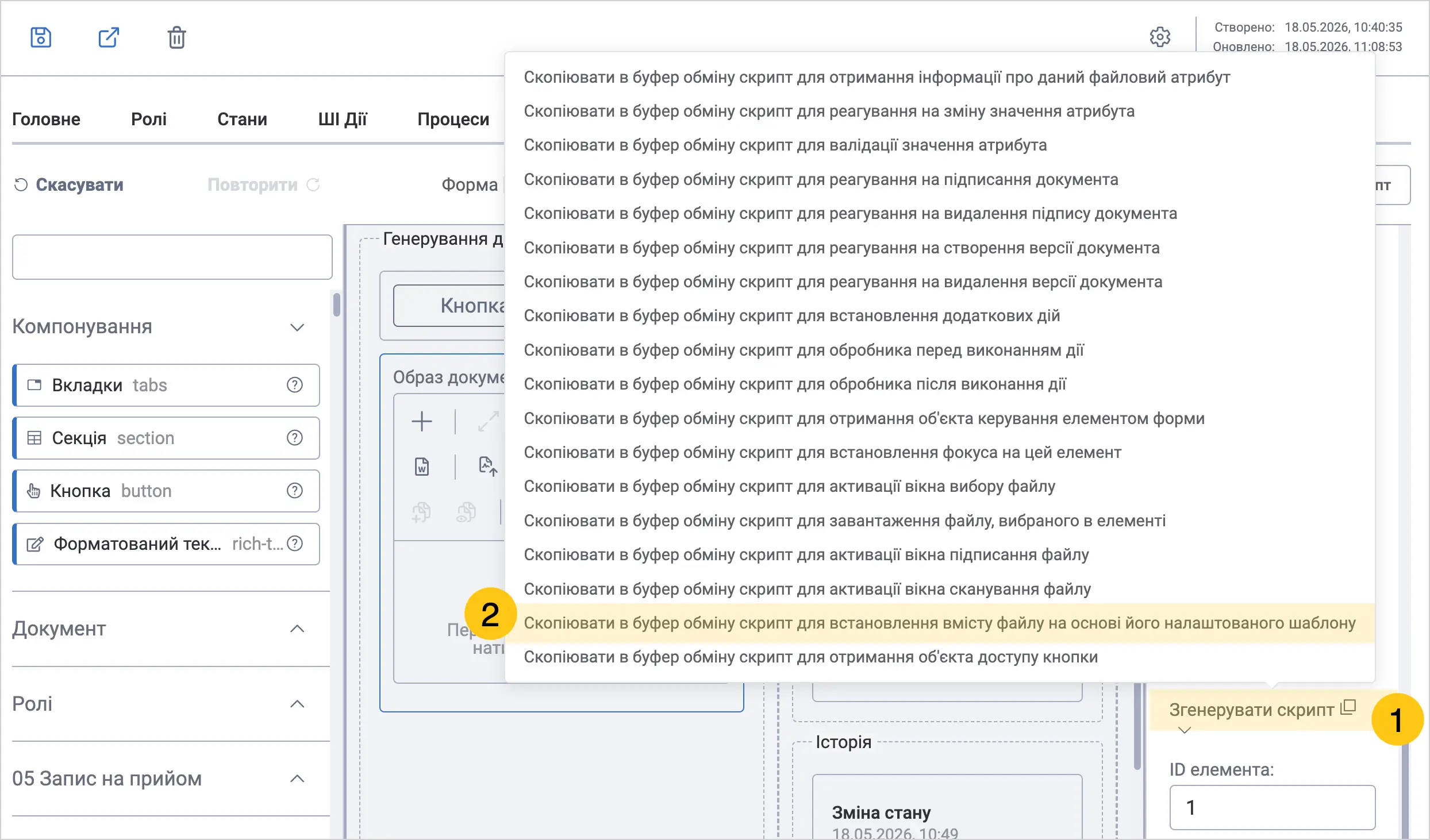Expand 05 Запис на прийом section
This screenshot has height=840, width=1430.
(297, 779)
